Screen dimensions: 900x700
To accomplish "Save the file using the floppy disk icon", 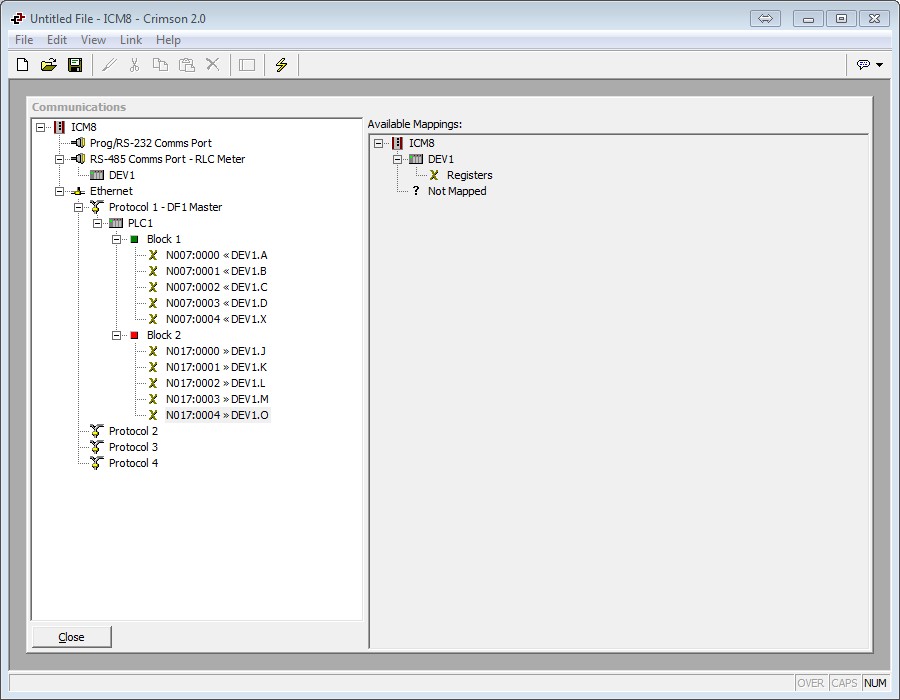I will click(75, 65).
